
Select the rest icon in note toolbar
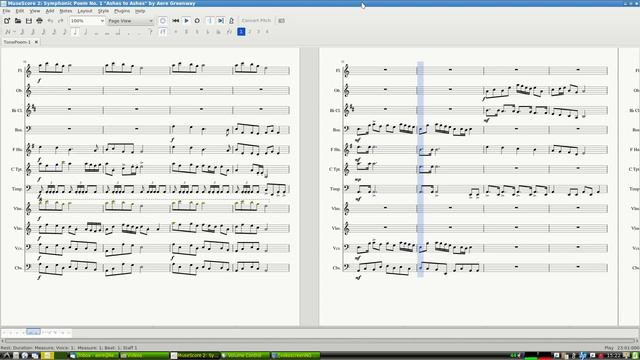point(151,31)
